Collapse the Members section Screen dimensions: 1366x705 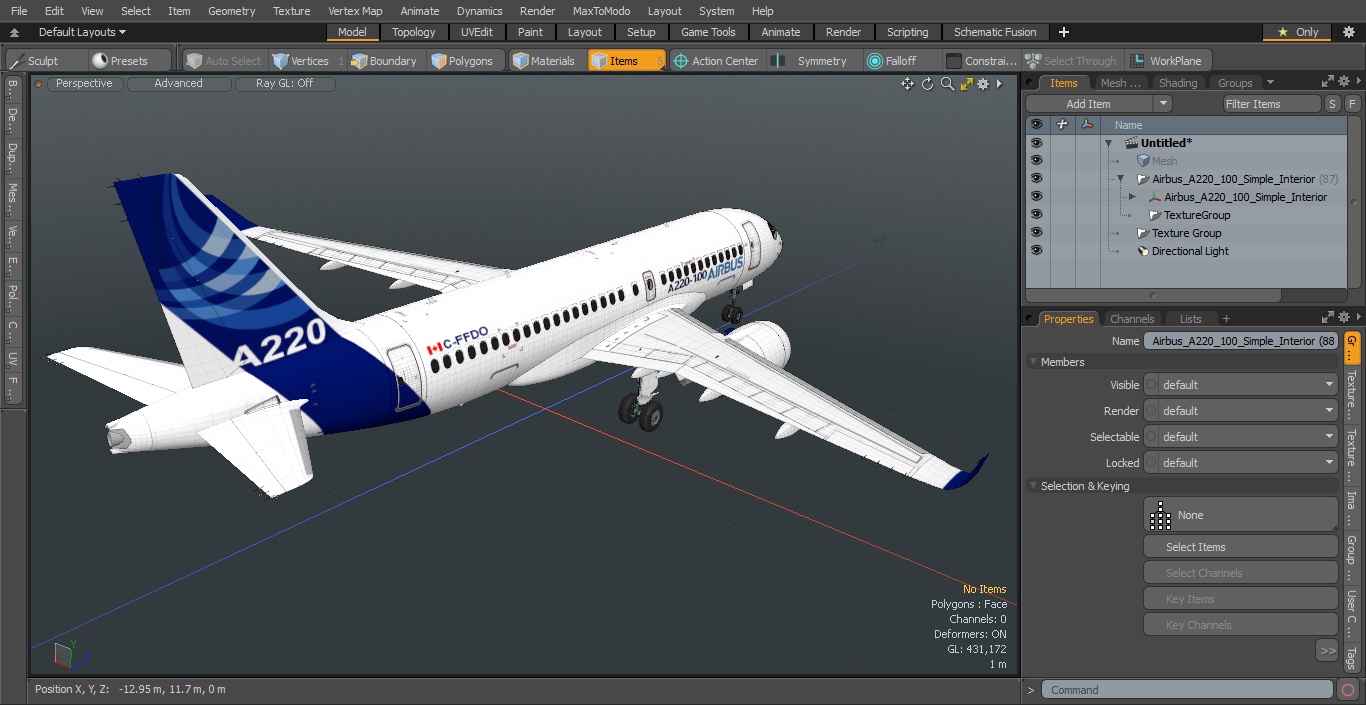(1033, 362)
